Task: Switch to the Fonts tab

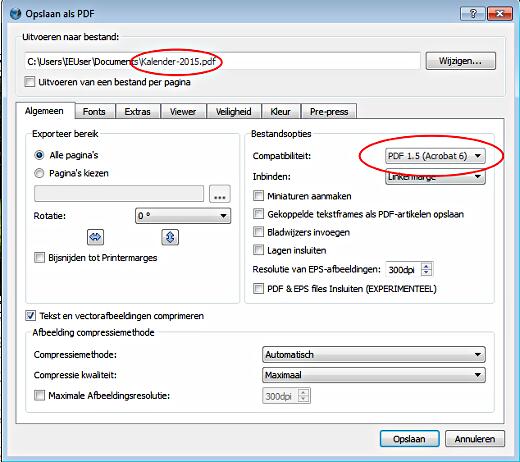Action: pos(94,112)
